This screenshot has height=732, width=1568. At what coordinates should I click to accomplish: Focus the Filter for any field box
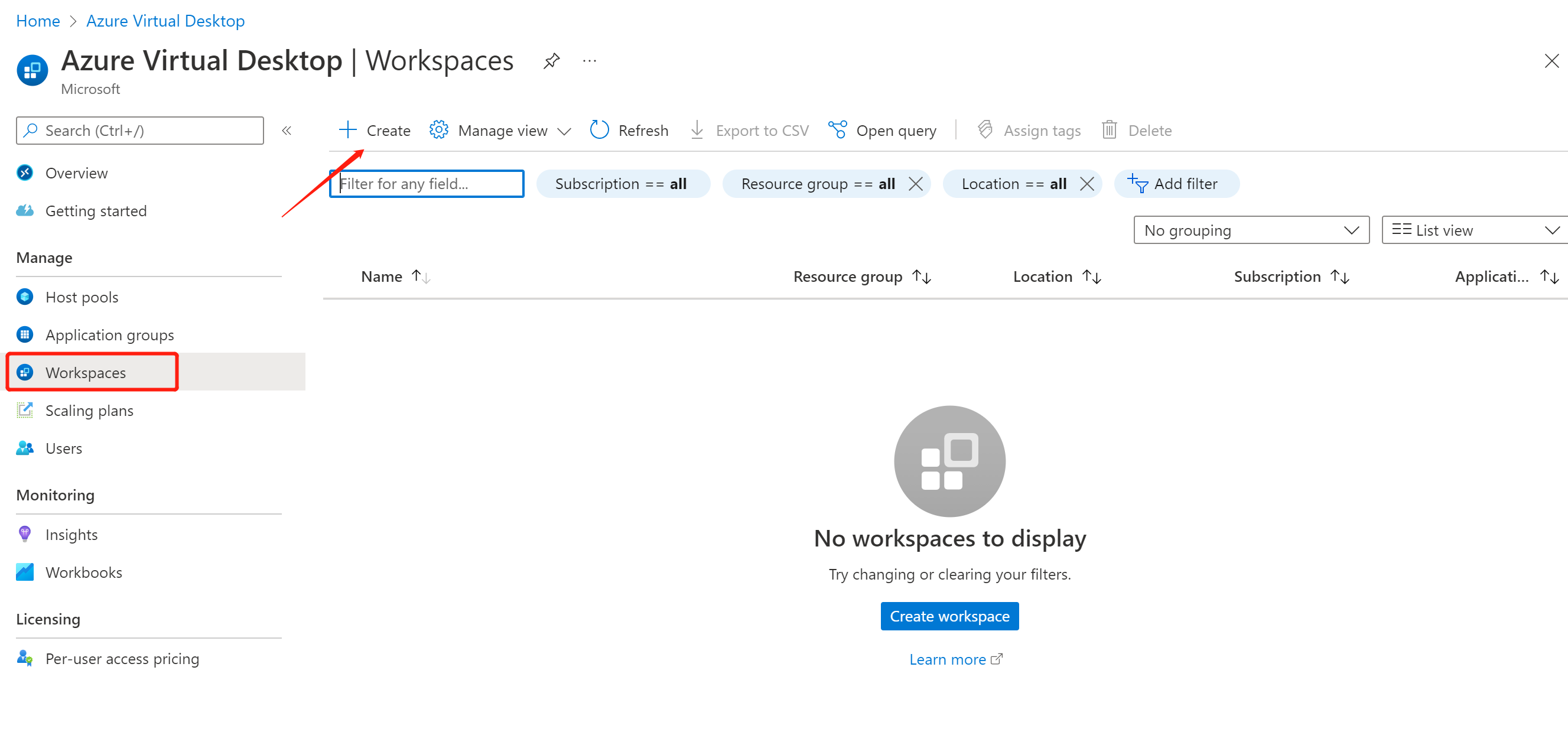[427, 184]
